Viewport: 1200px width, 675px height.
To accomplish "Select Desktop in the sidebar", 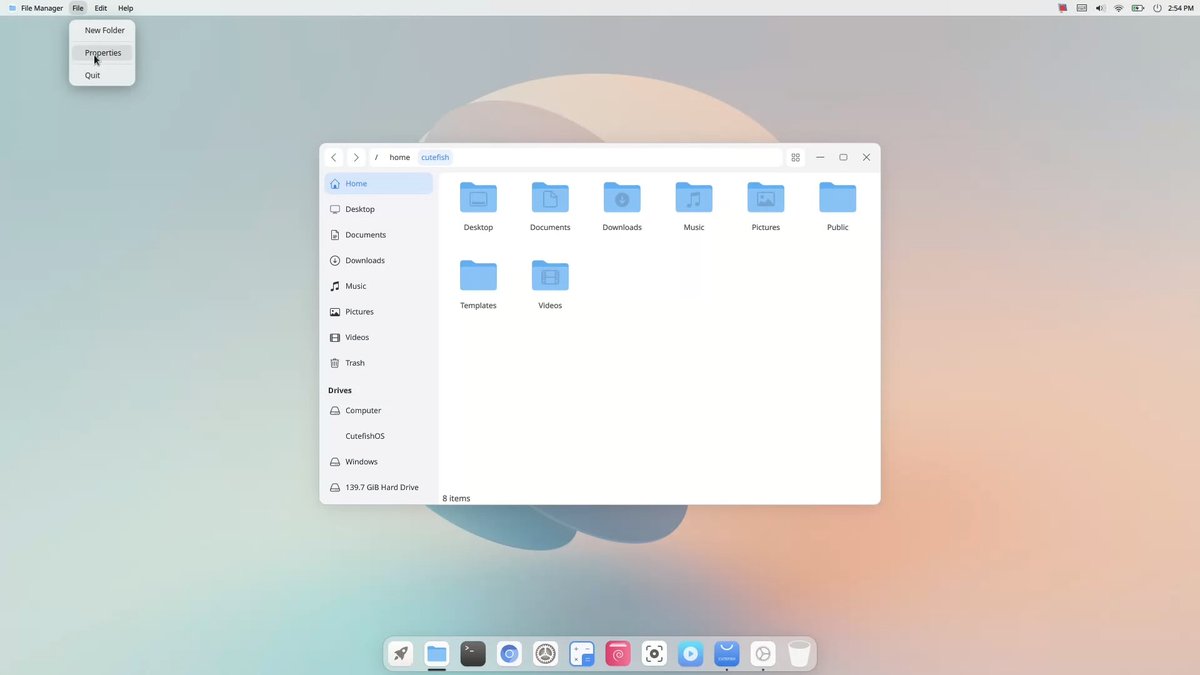I will point(379,209).
